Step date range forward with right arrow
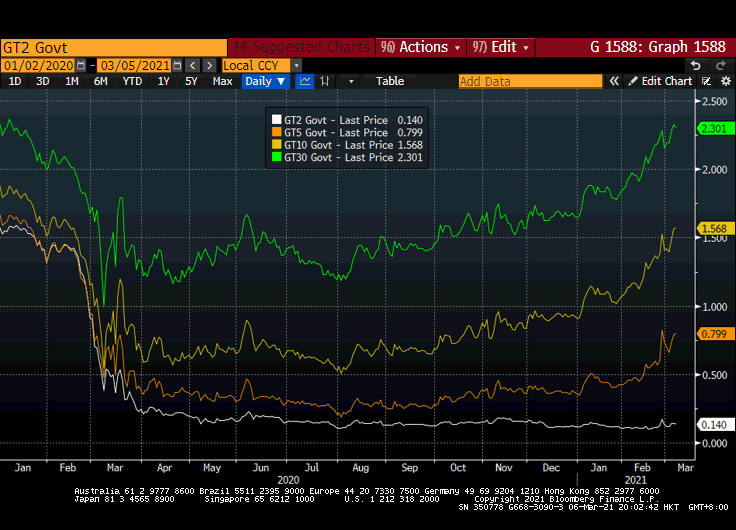Image resolution: width=736 pixels, height=530 pixels. point(208,65)
